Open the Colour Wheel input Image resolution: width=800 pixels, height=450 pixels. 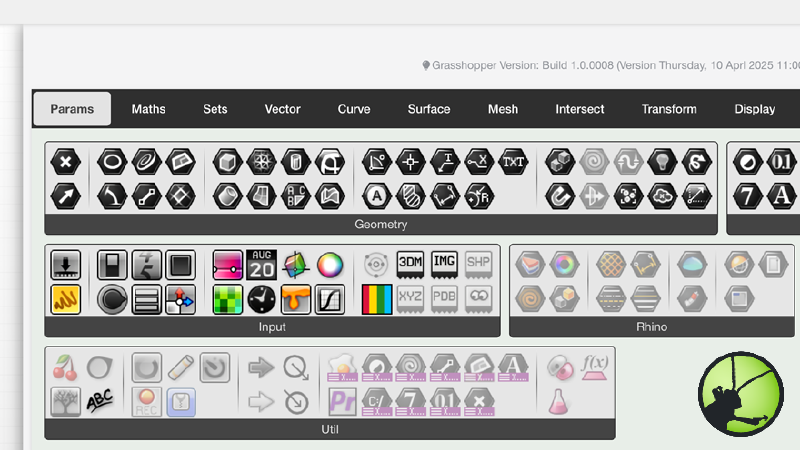330,265
